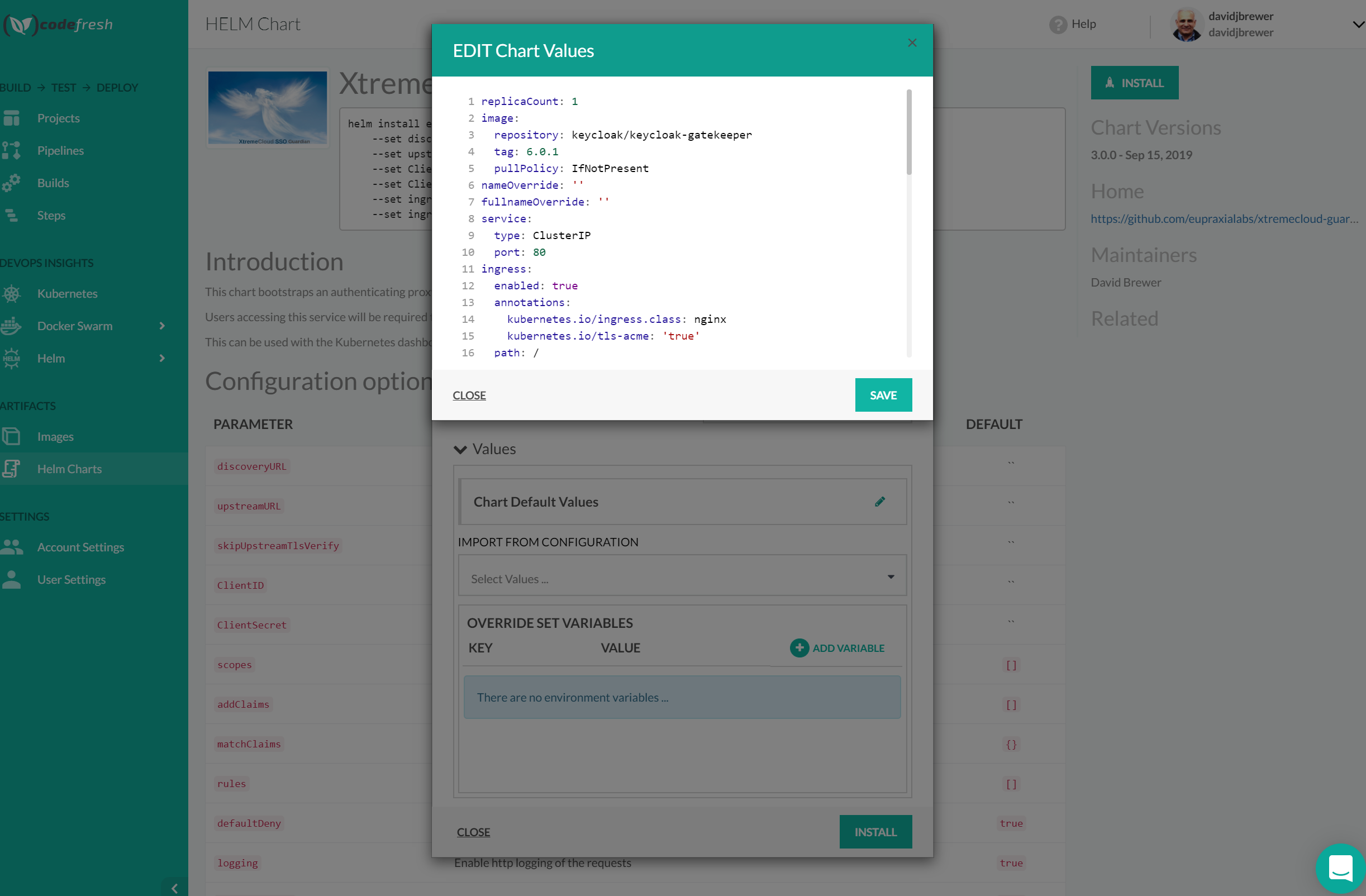Click the YAML editor vertical scrollbar
The width and height of the screenshot is (1366, 896).
(x=908, y=132)
